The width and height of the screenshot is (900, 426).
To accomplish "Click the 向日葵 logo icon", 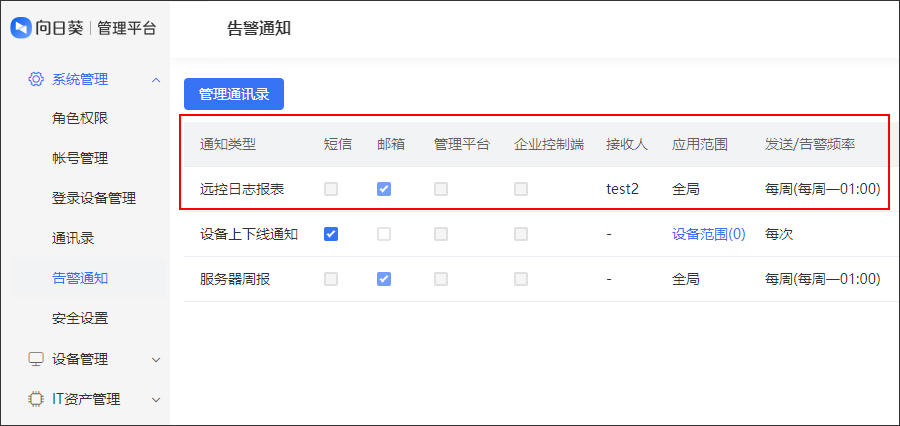I will (20, 28).
